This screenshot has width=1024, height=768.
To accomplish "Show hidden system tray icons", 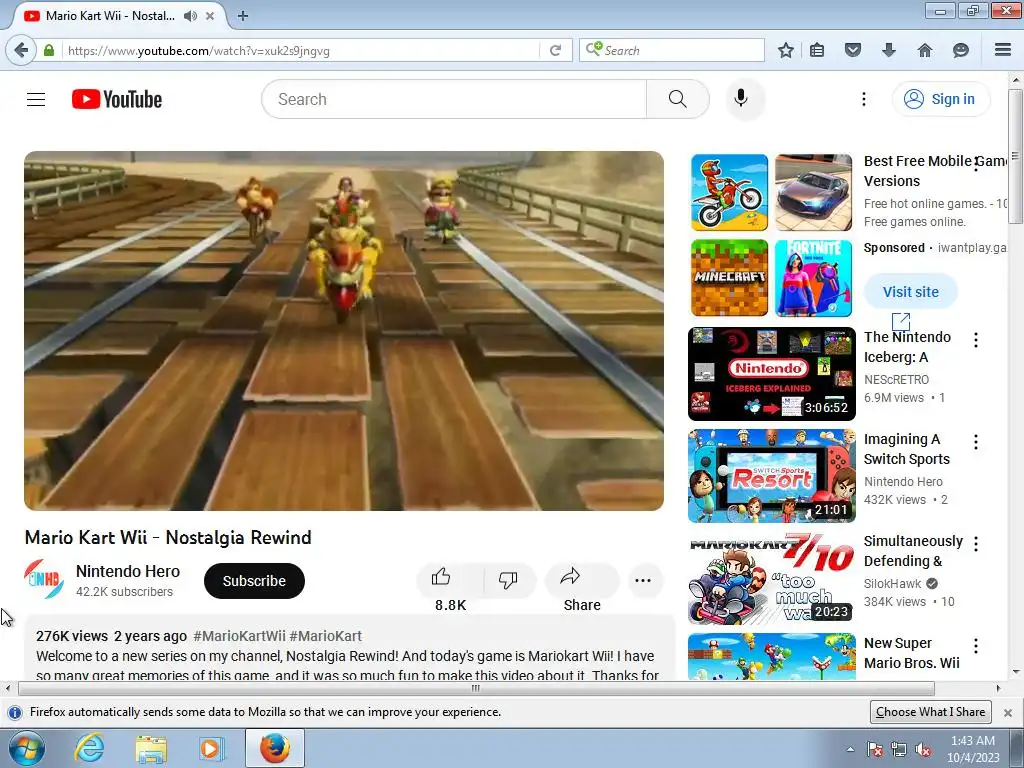I will click(850, 749).
